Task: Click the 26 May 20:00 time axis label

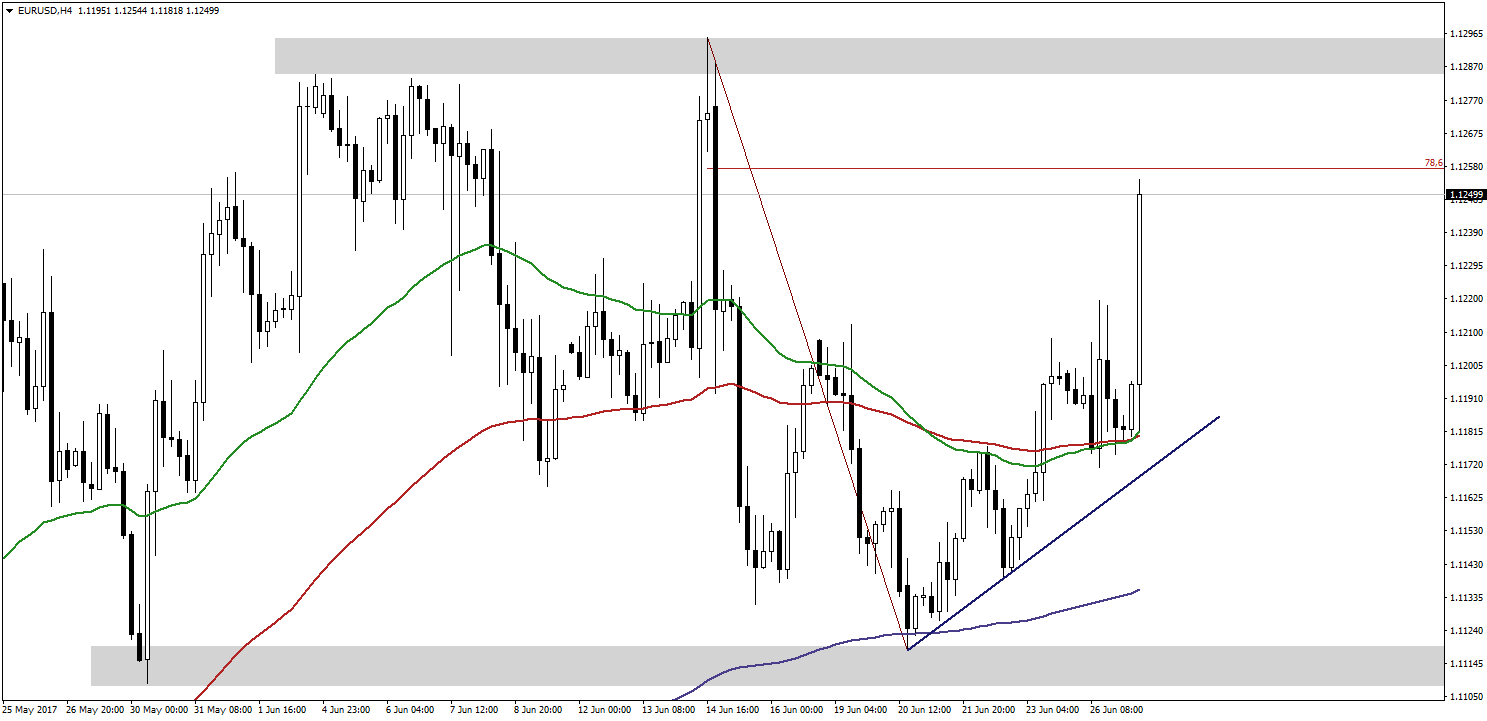Action: coord(93,710)
